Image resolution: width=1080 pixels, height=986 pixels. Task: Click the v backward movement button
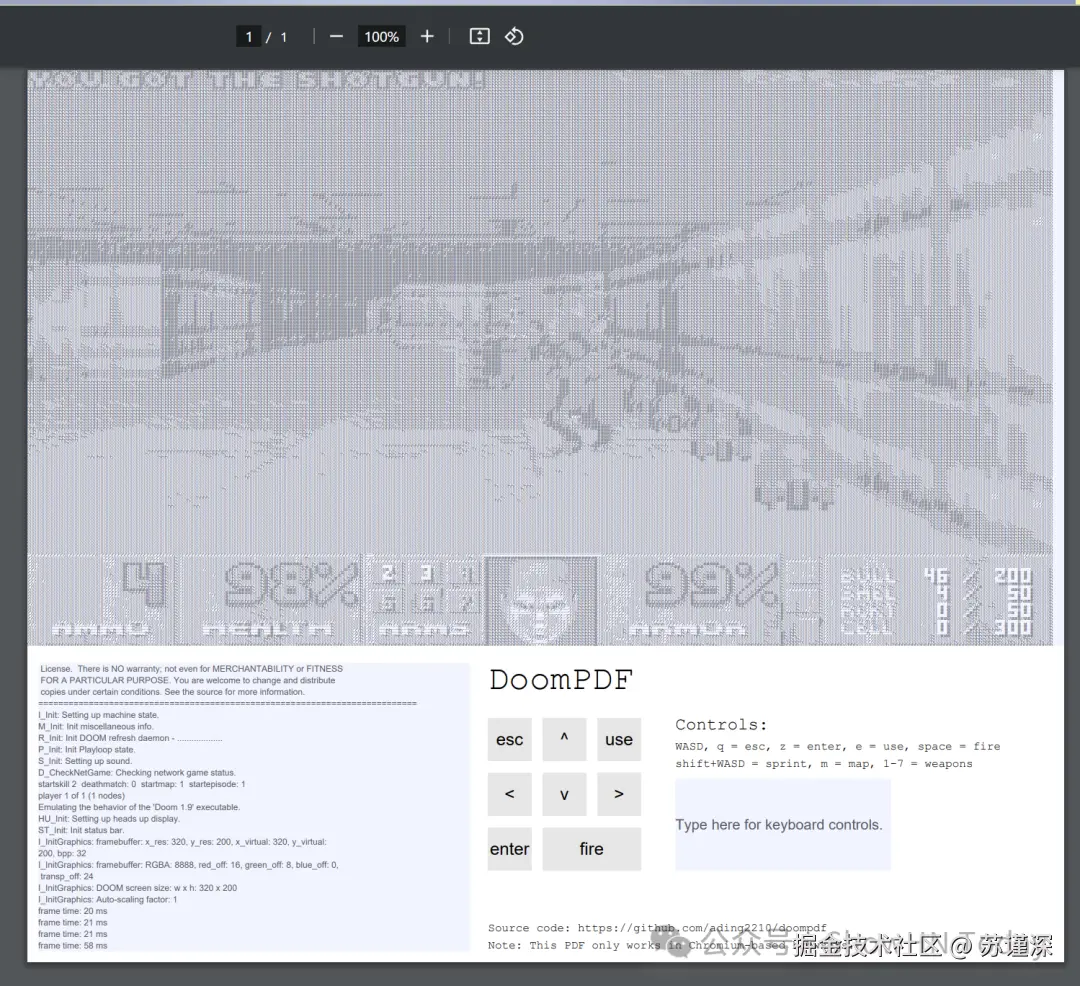[x=564, y=794]
